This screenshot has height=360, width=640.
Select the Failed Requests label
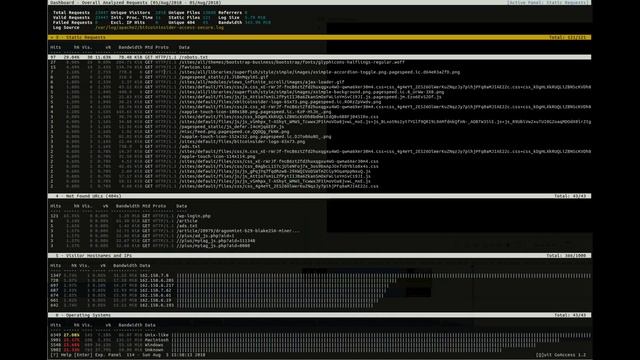[73, 22]
